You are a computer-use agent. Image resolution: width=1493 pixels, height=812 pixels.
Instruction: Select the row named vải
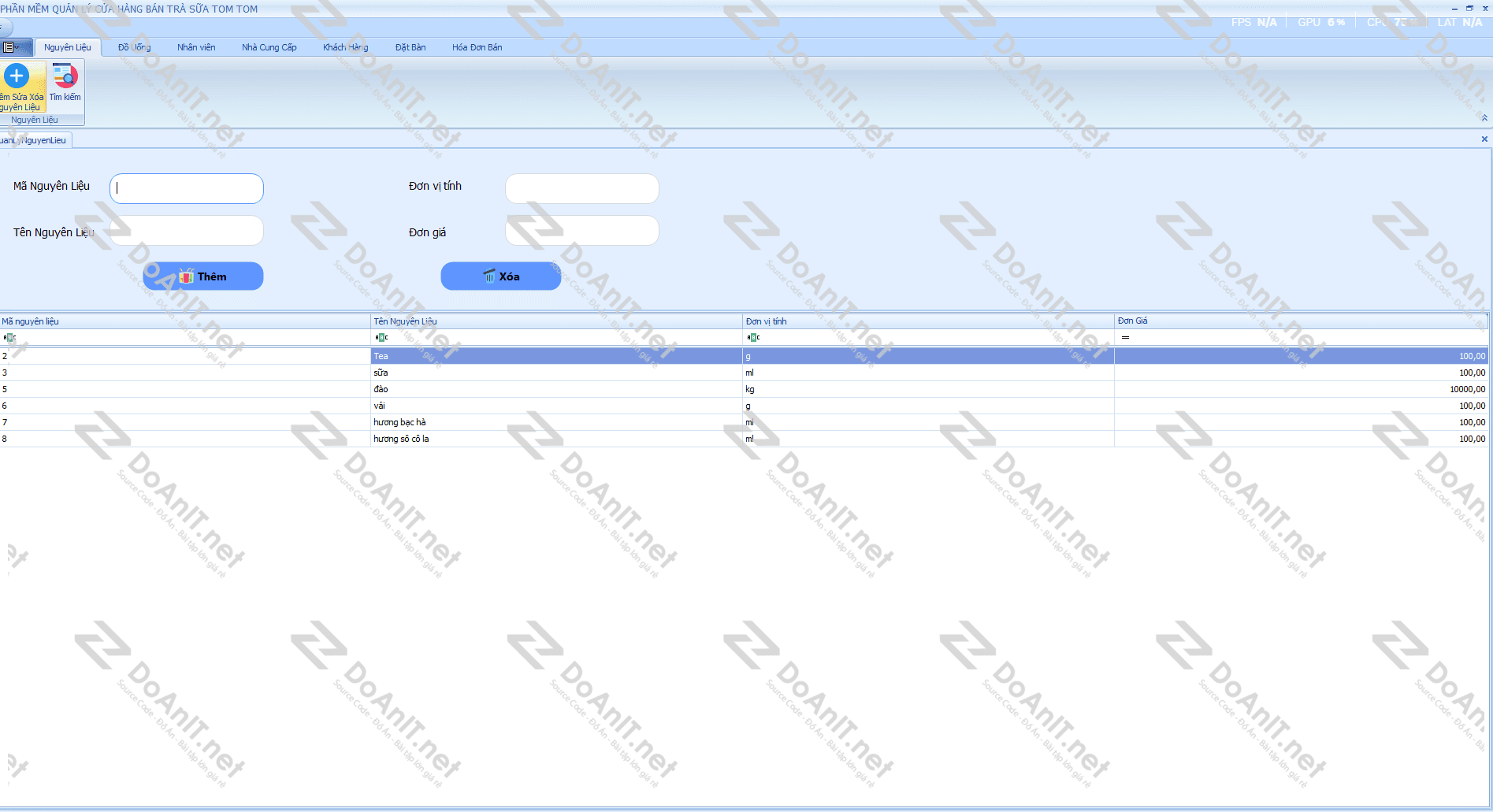click(744, 406)
